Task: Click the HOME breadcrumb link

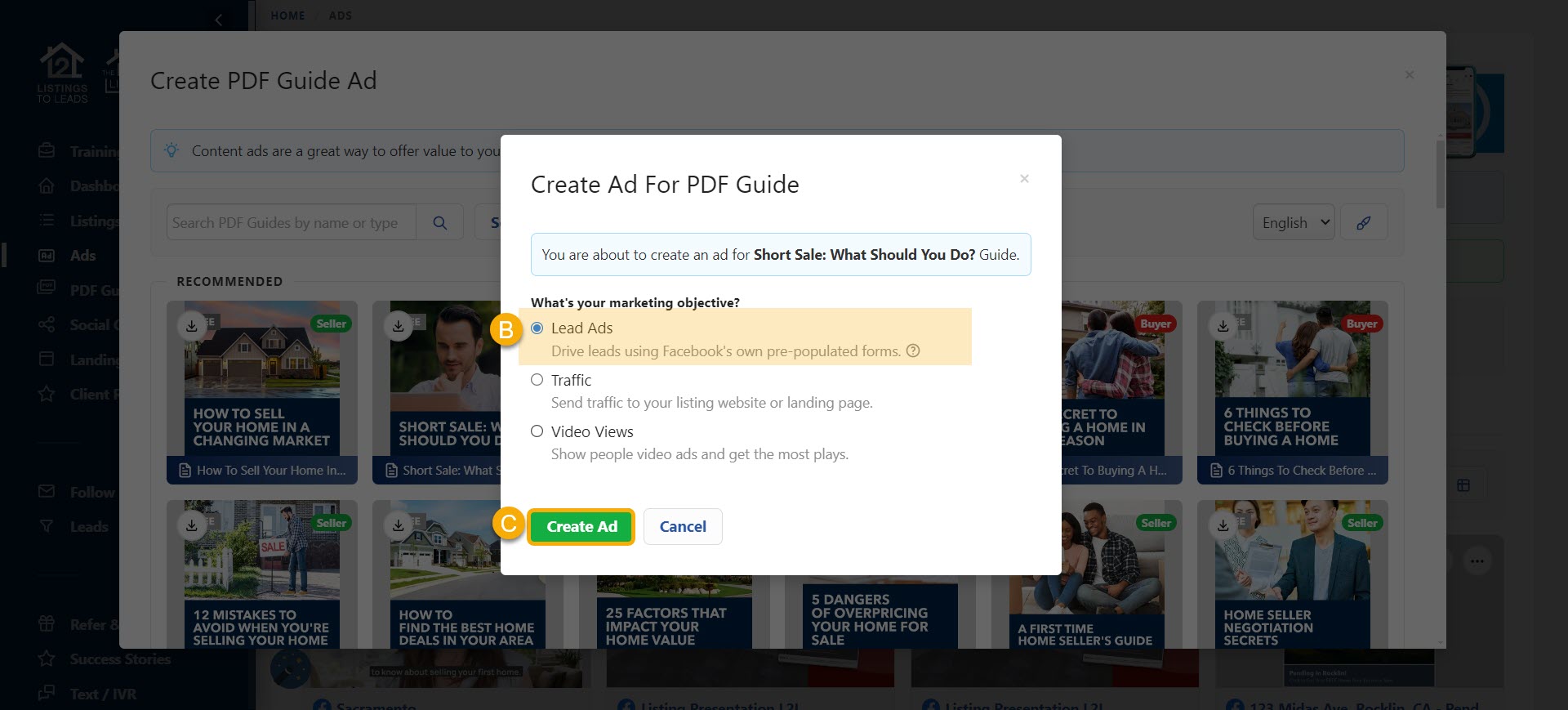Action: click(287, 16)
